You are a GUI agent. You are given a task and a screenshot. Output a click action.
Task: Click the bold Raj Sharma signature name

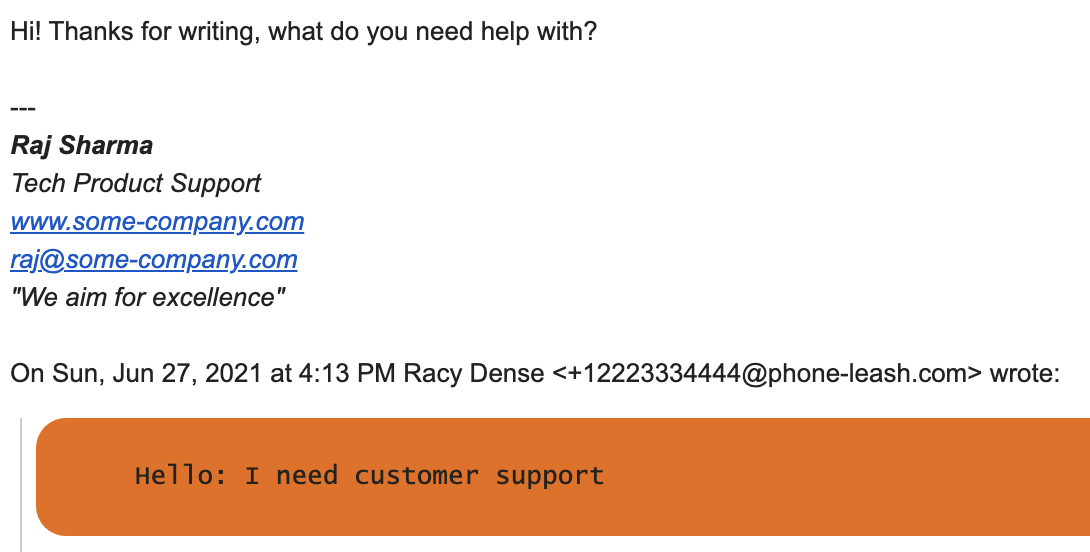coord(81,145)
